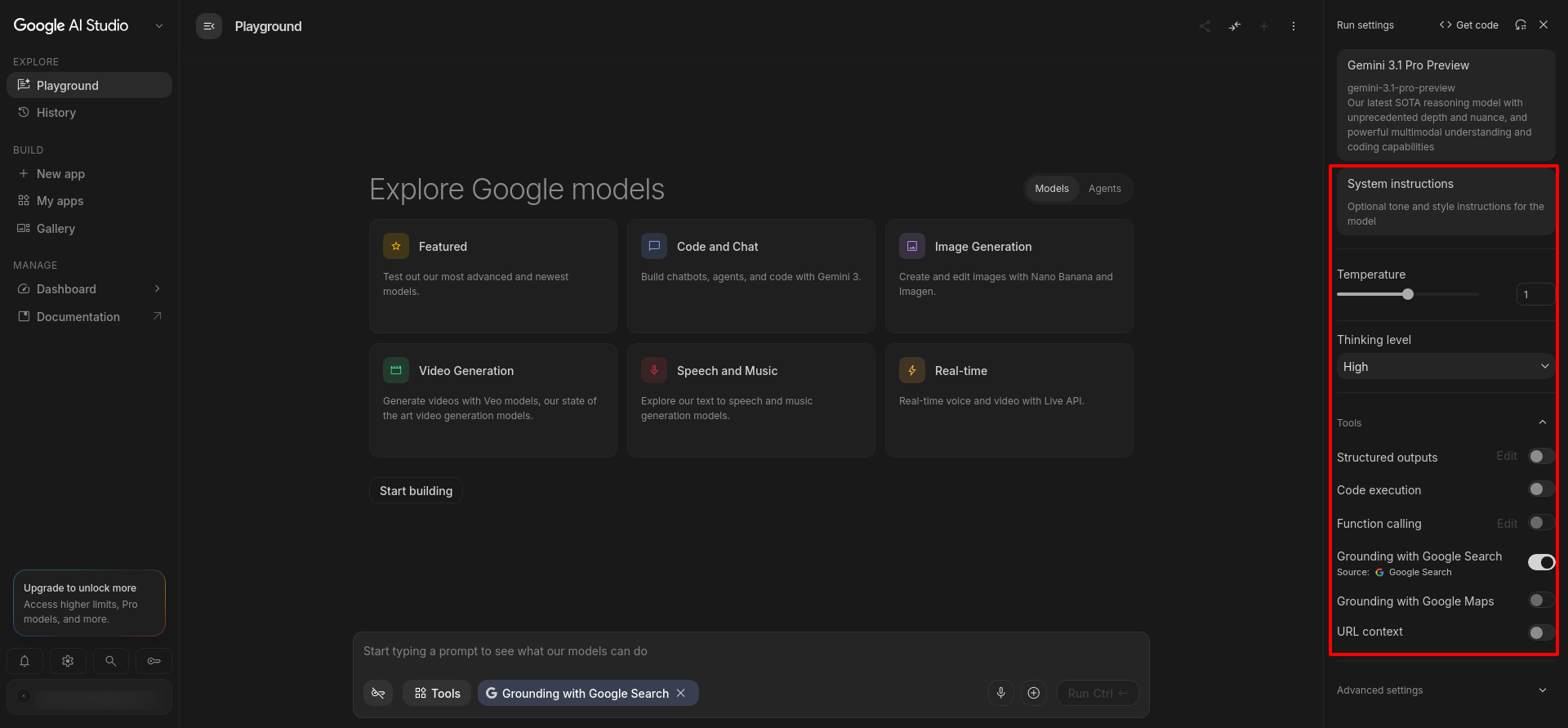Click the account profile bar at sidebar bottom
This screenshot has height=728, width=1568.
click(90, 697)
